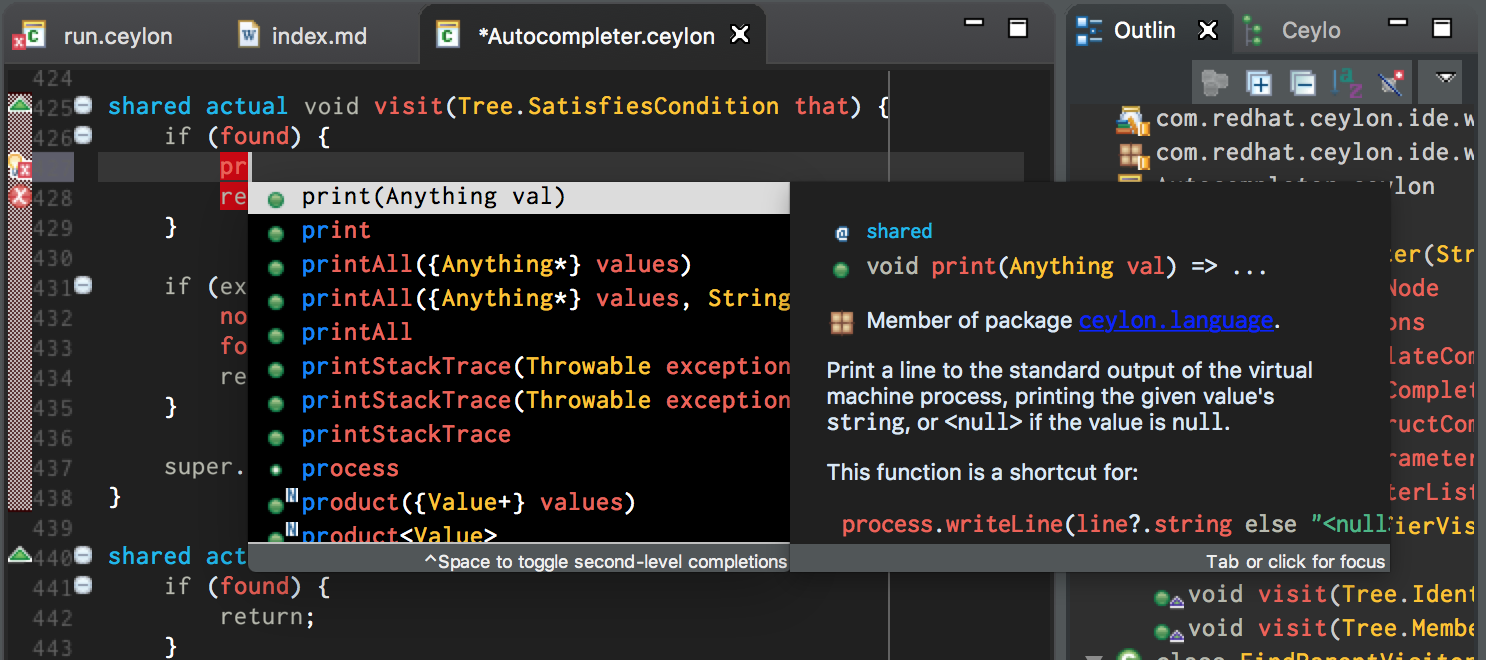
Task: Click the green icon beside process proposal
Action: click(276, 470)
